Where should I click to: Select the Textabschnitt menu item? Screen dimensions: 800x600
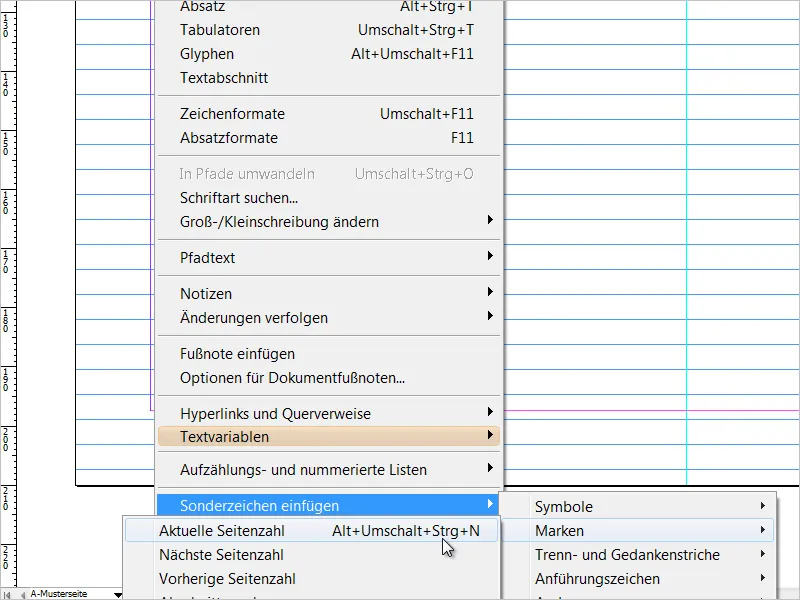329,78
